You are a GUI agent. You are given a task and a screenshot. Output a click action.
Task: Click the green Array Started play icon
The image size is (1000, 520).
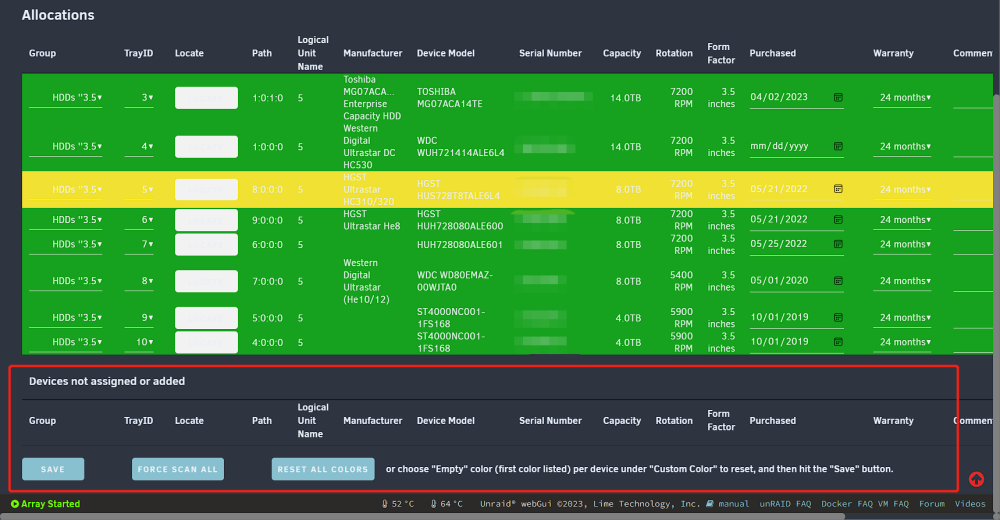15,504
